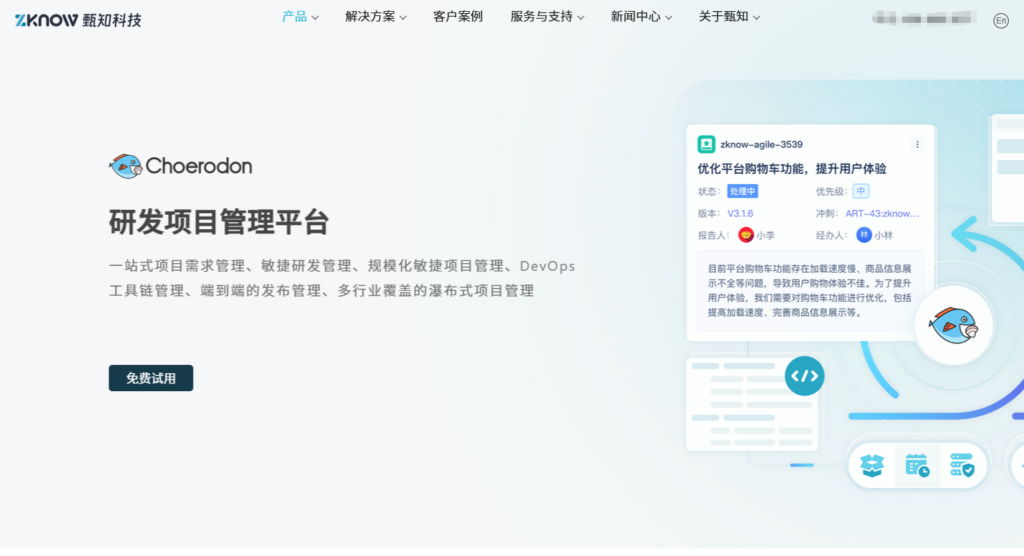Viewport: 1024px width, 556px height.
Task: Expand the 新闻中心 chevron
Action: 668,18
